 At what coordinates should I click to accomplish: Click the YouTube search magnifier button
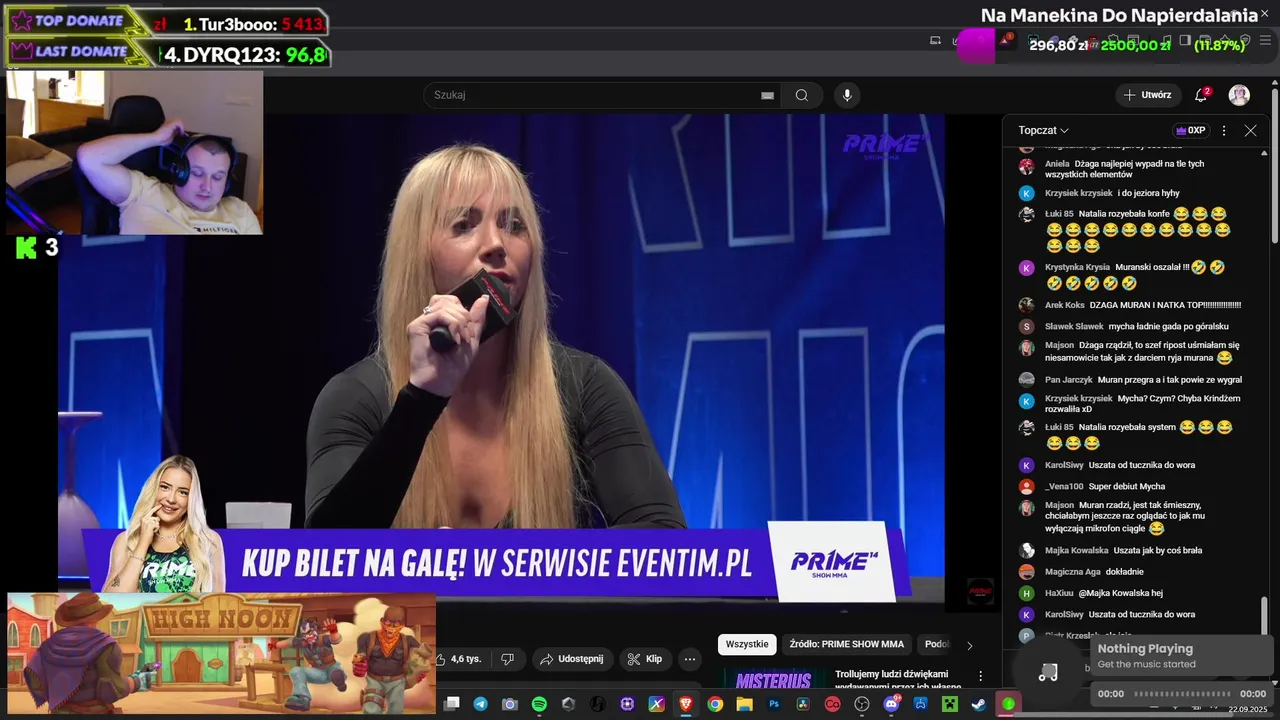tap(802, 95)
